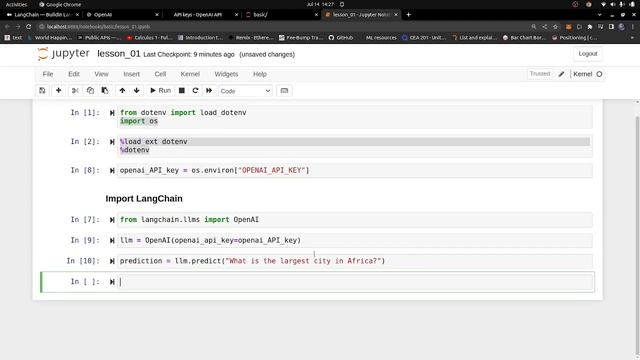Run the selected cell
Screen dimensions: 640x360
click(x=160, y=91)
